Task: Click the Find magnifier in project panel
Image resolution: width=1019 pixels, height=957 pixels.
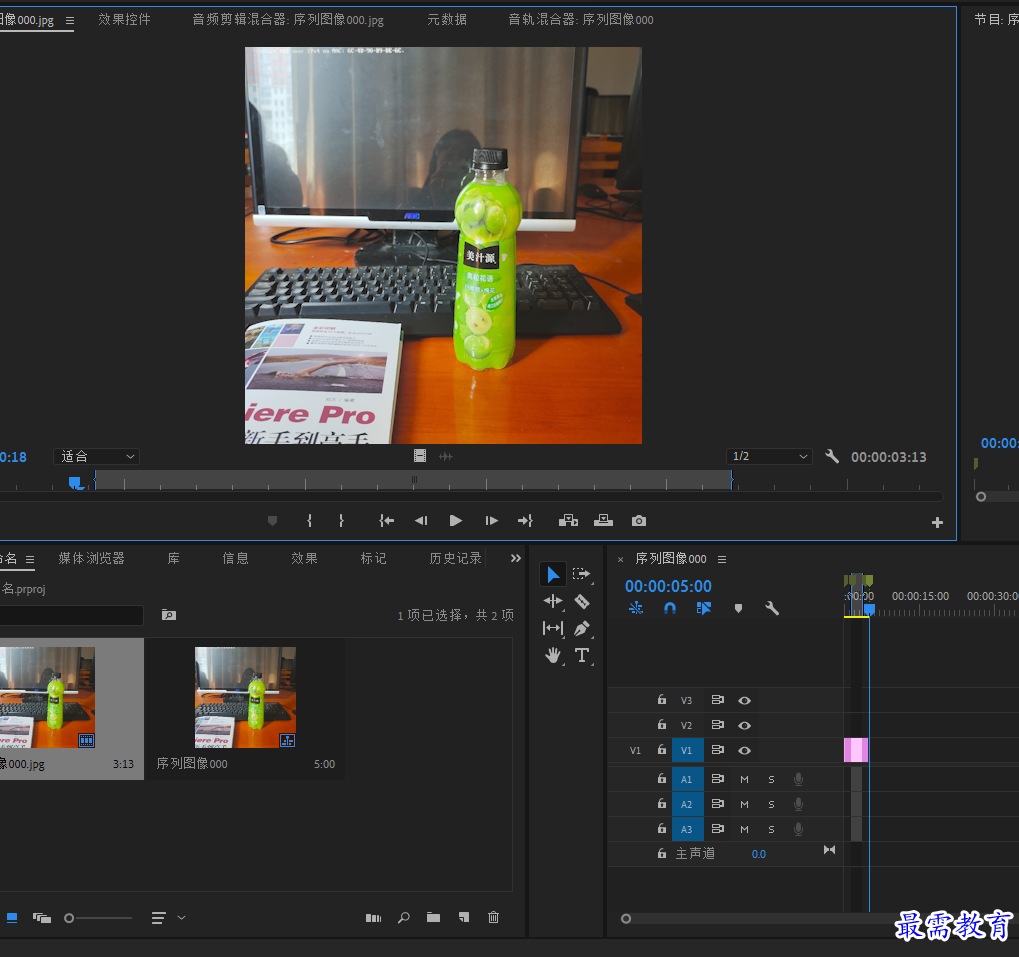Action: 404,917
